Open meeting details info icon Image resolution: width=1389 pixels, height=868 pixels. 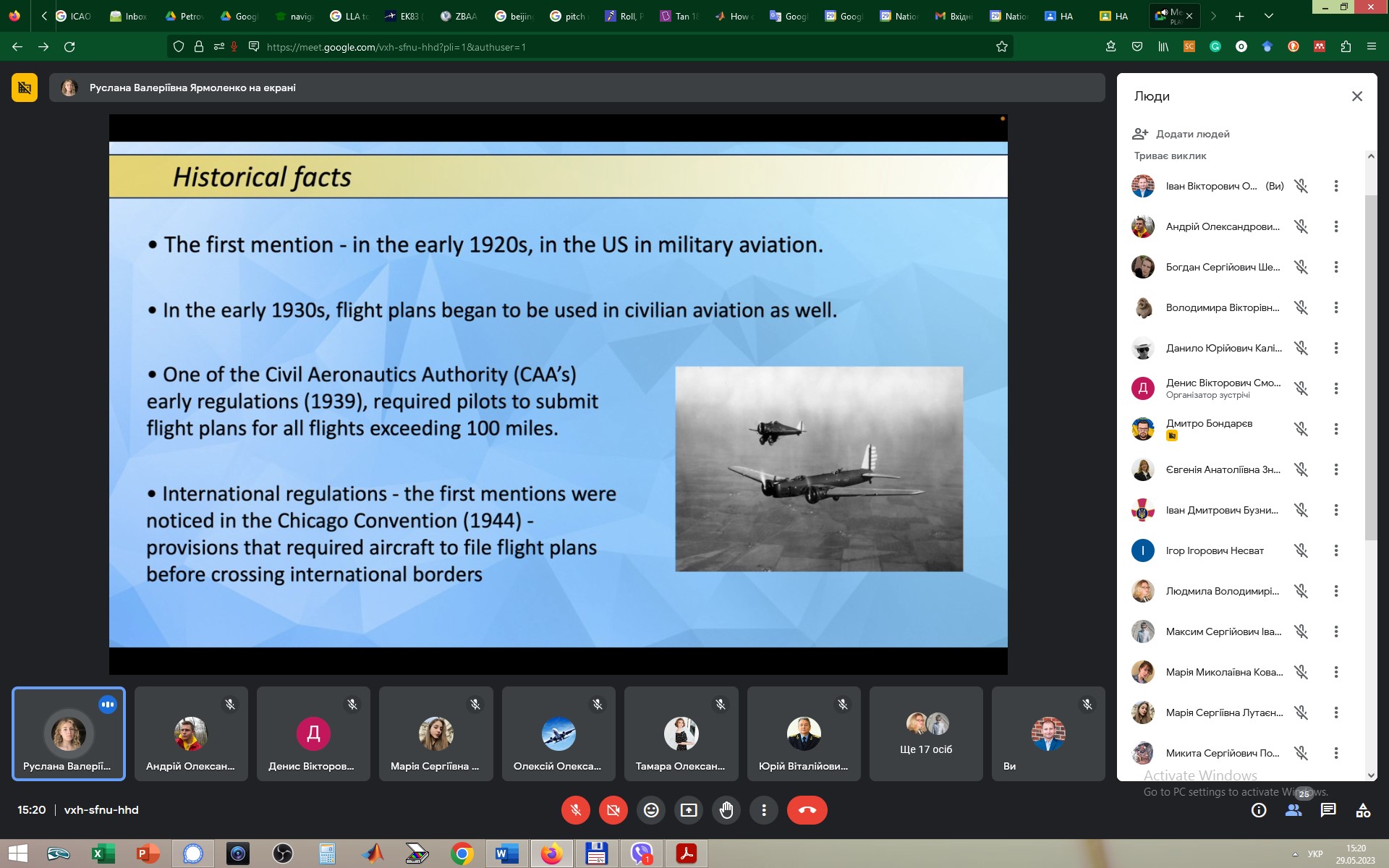pyautogui.click(x=1259, y=810)
